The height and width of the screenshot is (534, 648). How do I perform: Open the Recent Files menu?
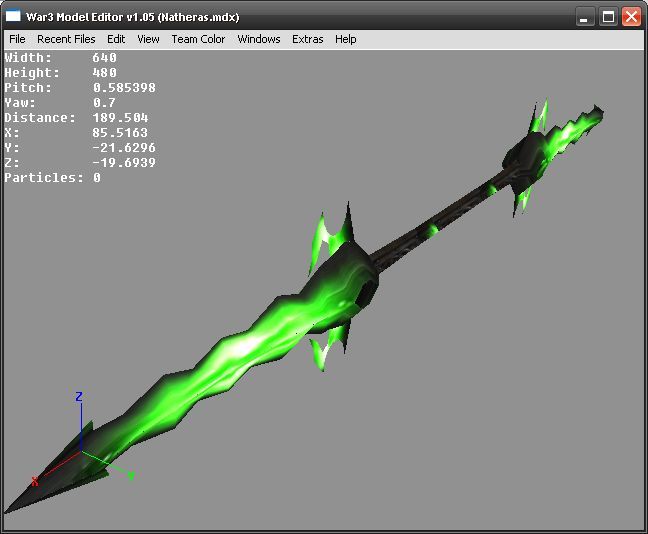pyautogui.click(x=66, y=39)
